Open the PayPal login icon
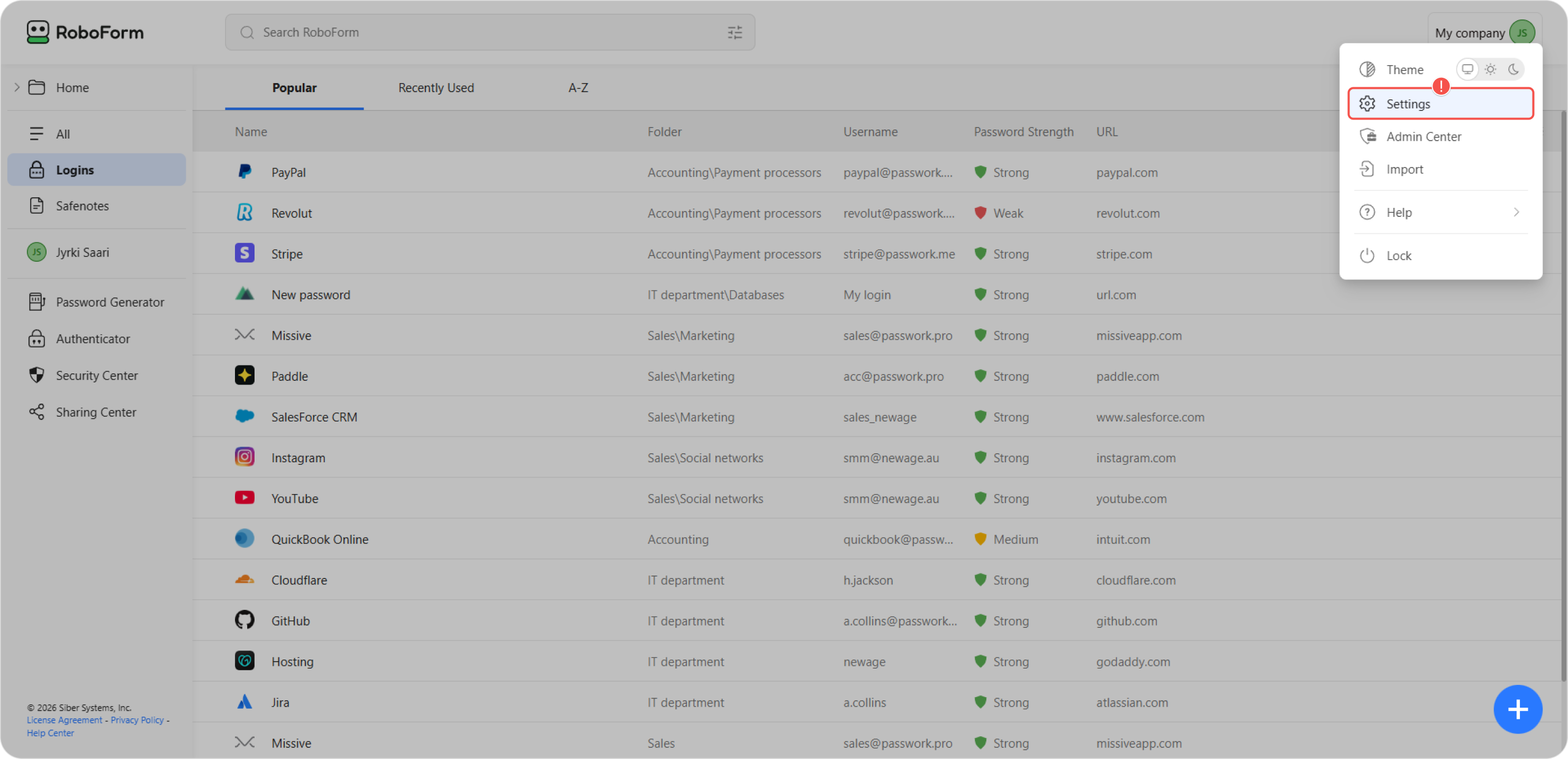Viewport: 1568px width, 759px height. (244, 172)
